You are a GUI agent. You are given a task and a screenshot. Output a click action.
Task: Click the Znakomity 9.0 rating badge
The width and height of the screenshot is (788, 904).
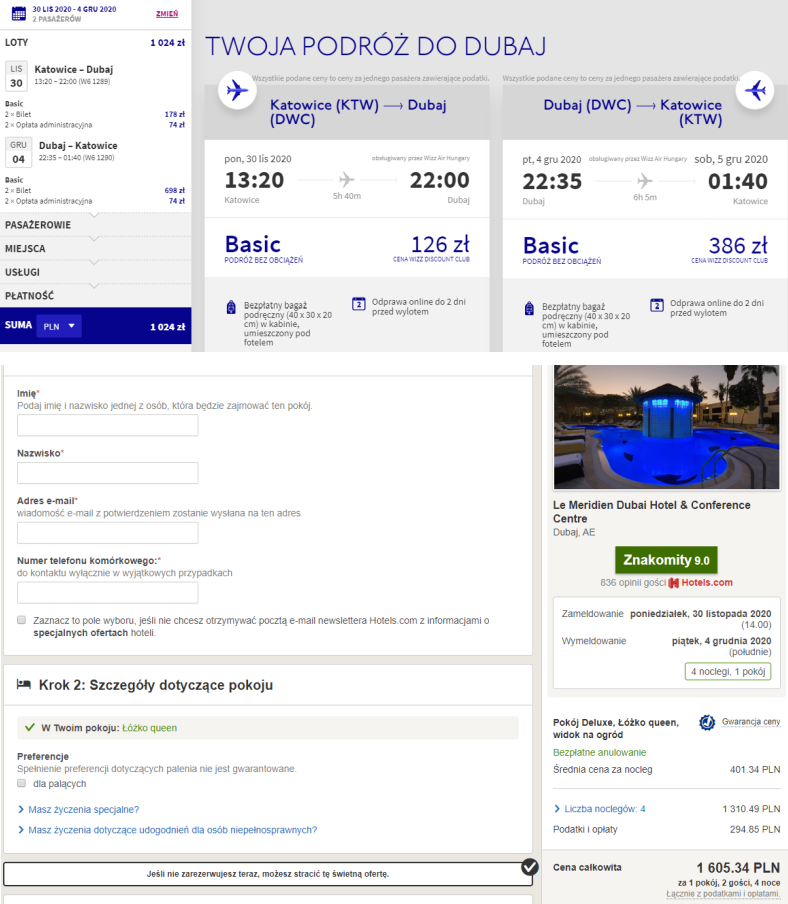click(666, 560)
